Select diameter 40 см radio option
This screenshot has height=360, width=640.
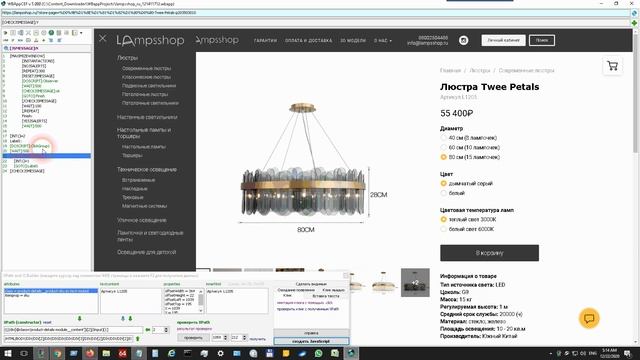[x=443, y=138]
